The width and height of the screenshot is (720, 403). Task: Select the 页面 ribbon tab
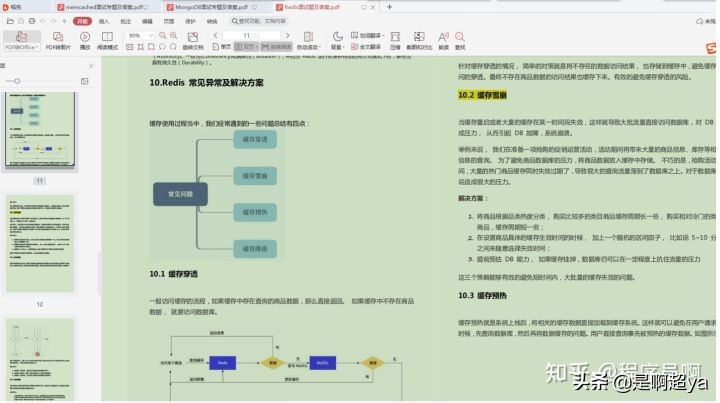[x=169, y=21]
